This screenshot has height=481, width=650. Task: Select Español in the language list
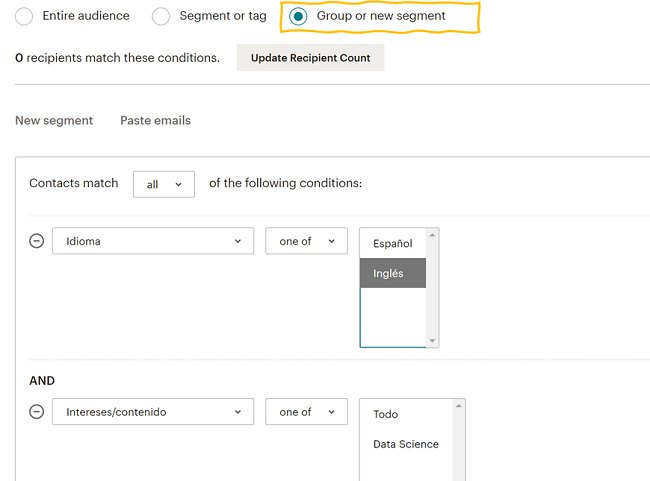coord(392,243)
